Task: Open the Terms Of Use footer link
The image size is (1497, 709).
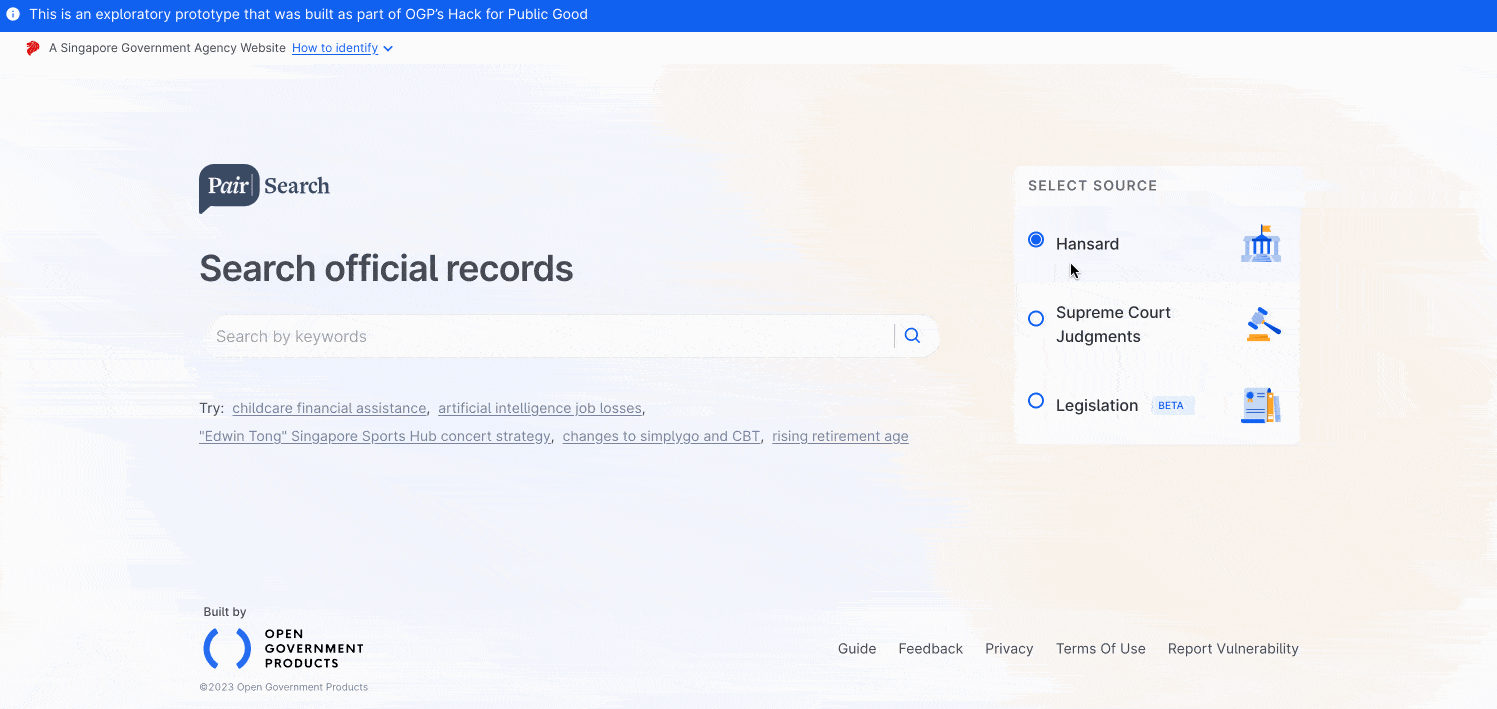Action: coord(1101,649)
